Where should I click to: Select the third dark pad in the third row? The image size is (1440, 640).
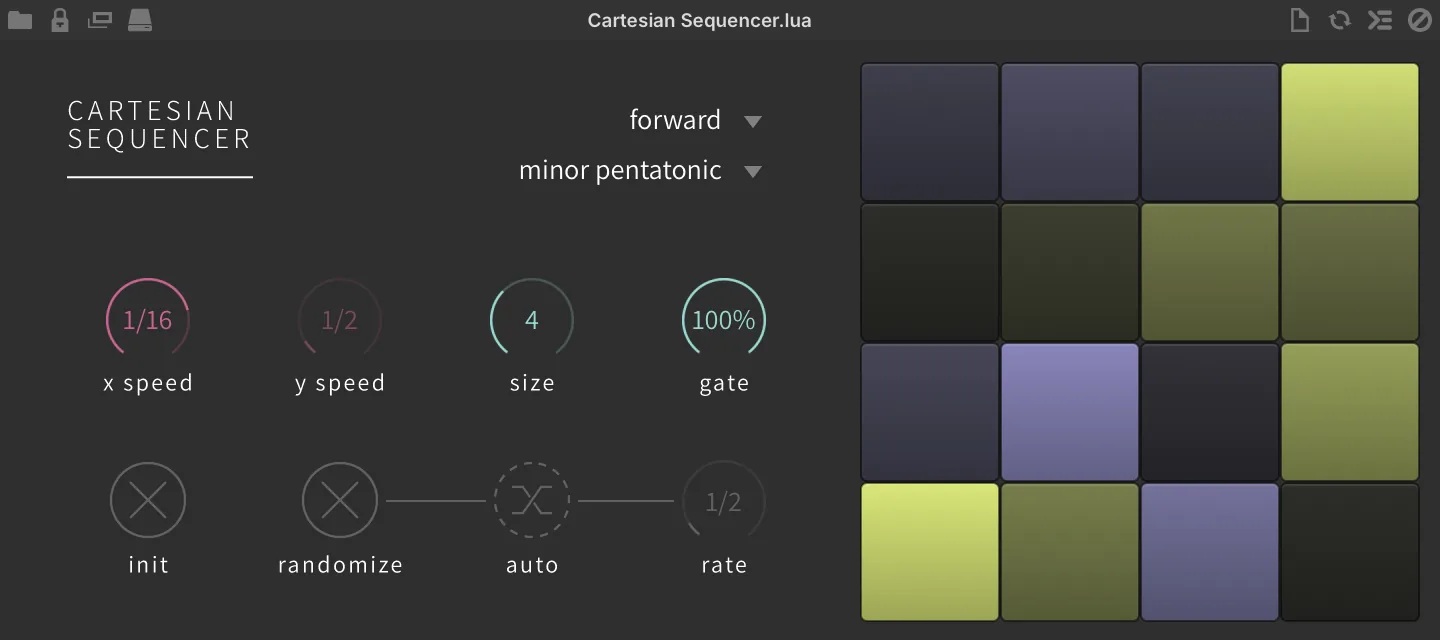click(x=1210, y=412)
